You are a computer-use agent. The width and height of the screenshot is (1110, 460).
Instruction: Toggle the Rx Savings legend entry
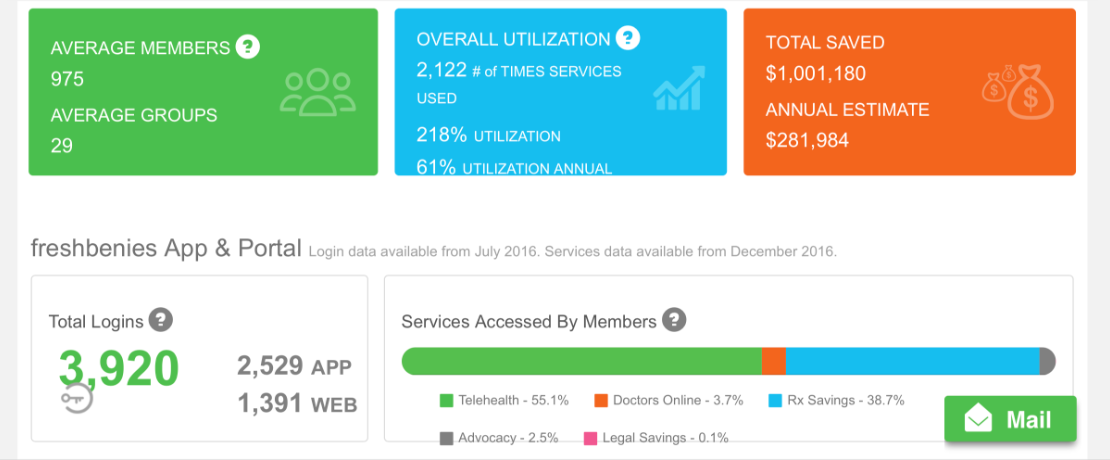tap(836, 400)
